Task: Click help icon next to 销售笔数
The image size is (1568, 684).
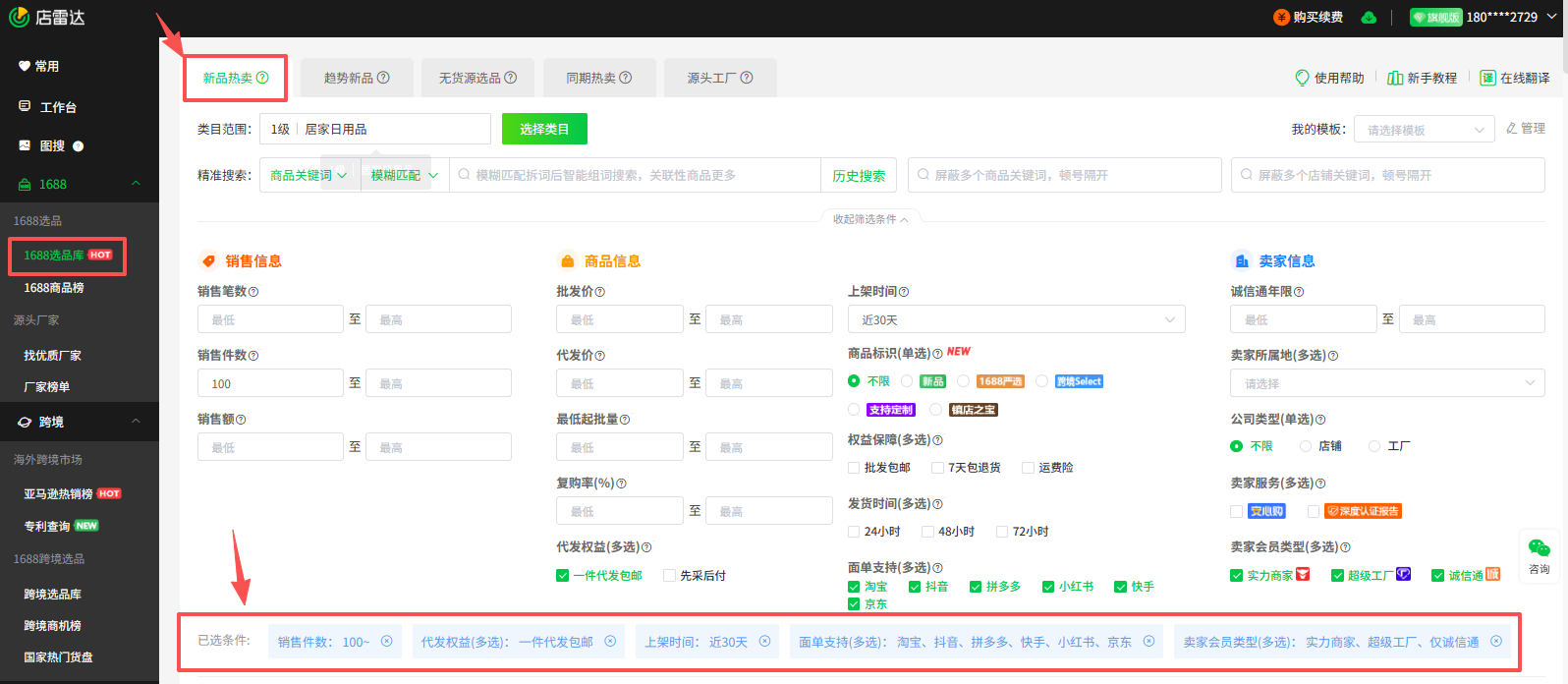Action: tap(253, 292)
